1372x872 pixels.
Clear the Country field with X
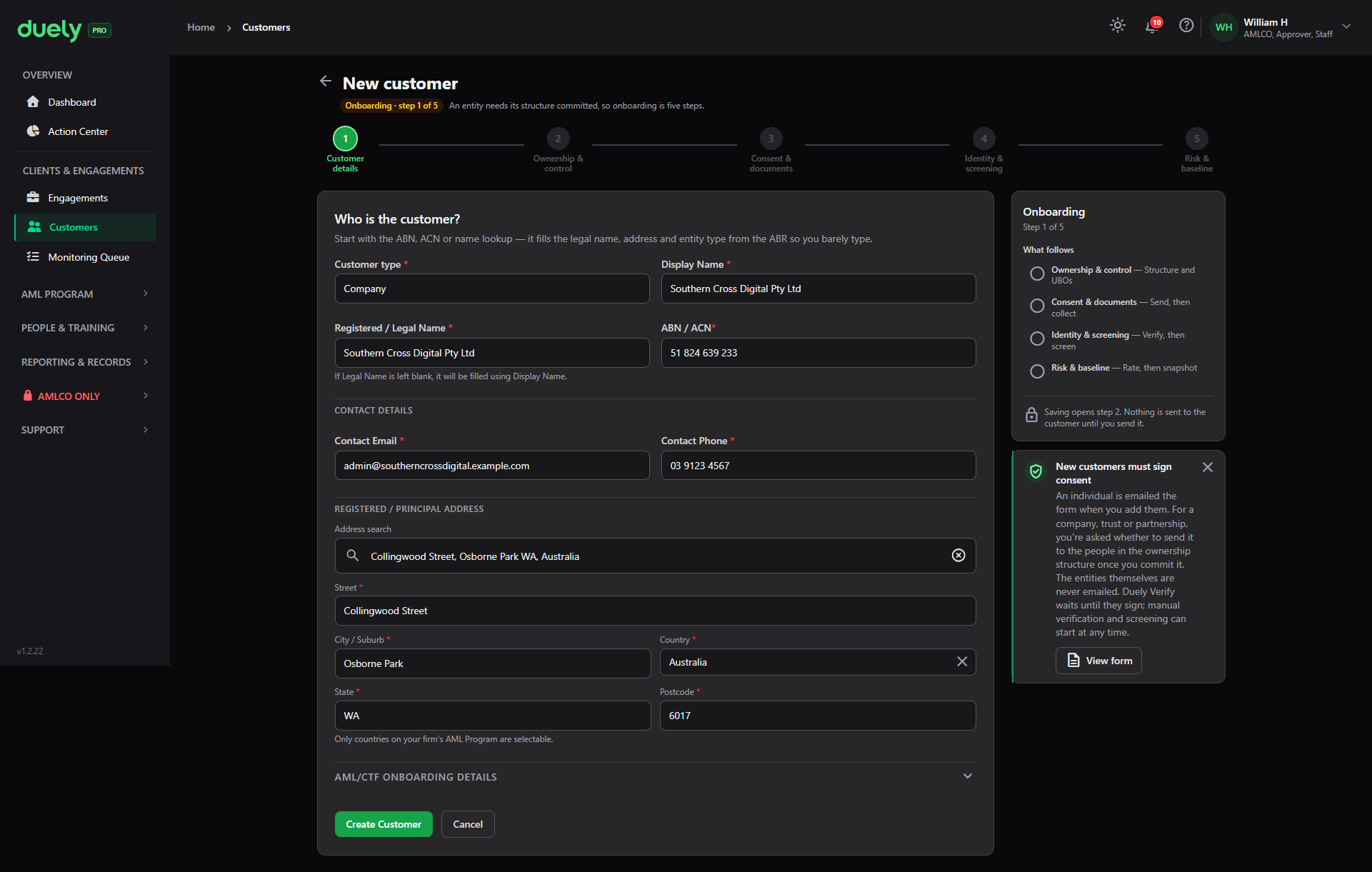[962, 661]
